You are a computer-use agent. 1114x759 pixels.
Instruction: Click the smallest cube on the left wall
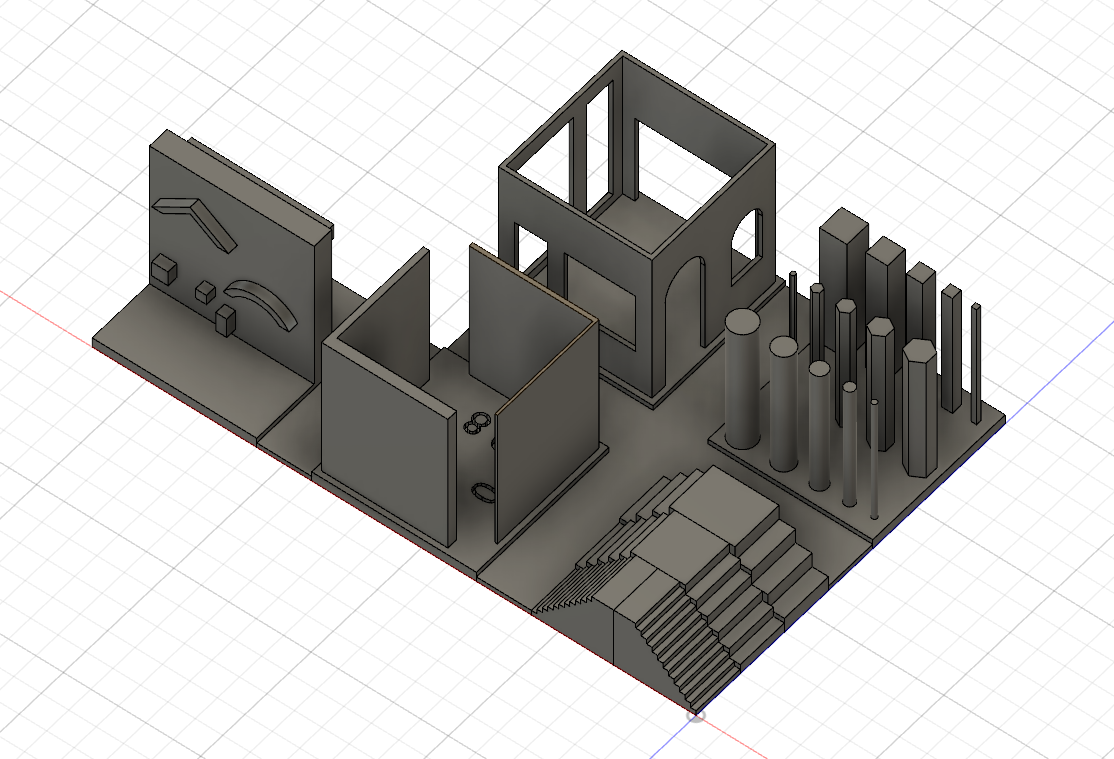click(x=205, y=292)
